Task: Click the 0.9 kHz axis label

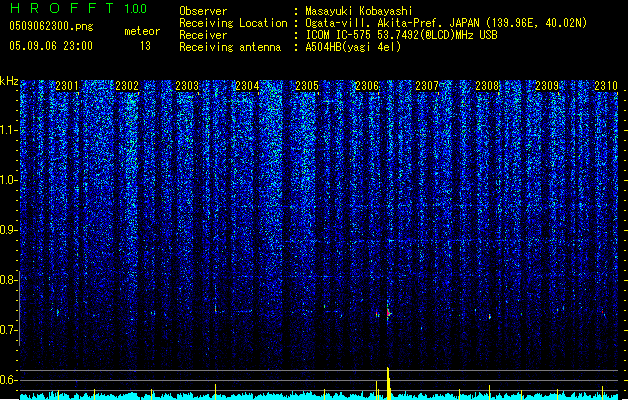Action: (x=9, y=230)
